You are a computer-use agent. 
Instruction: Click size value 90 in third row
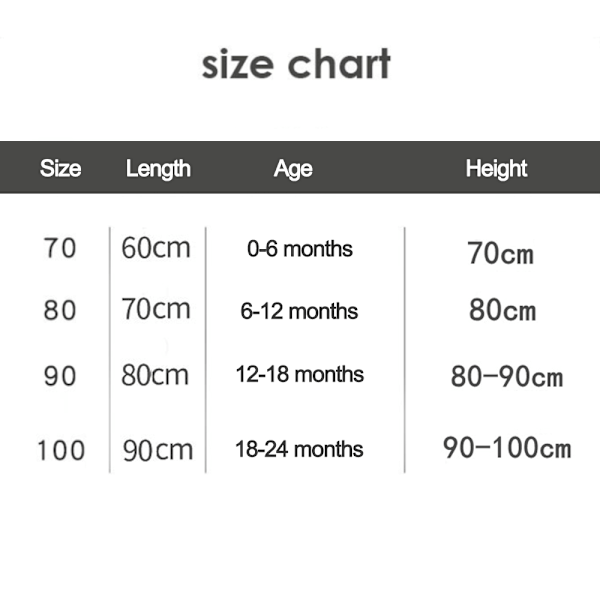pos(60,376)
